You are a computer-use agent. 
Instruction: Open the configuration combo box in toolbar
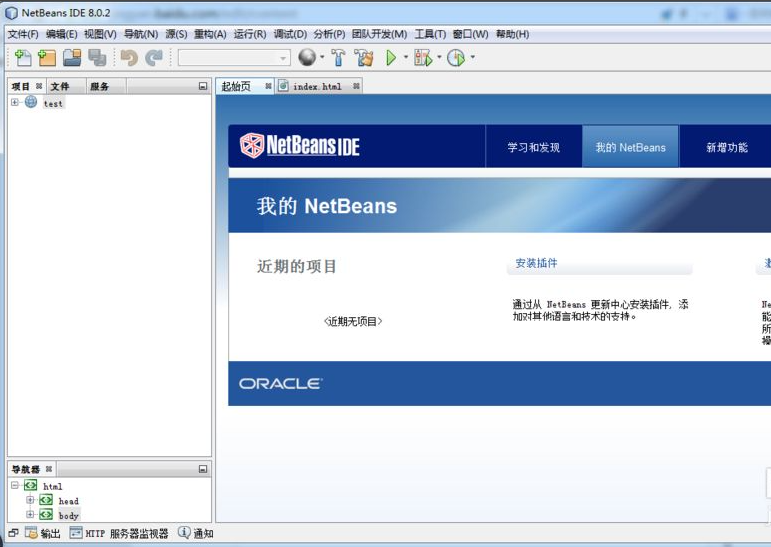(234, 58)
